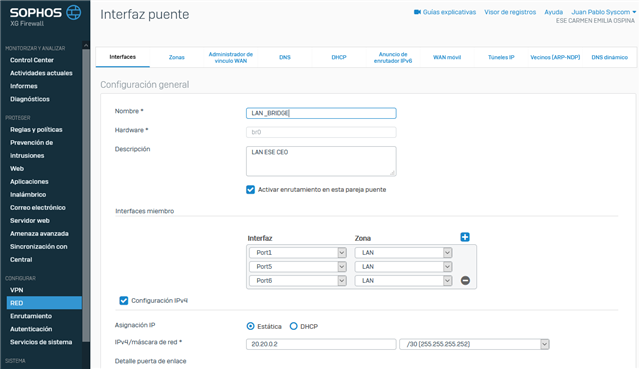Click the Ayuda link
Screen dimensions: 640x369
553,12
